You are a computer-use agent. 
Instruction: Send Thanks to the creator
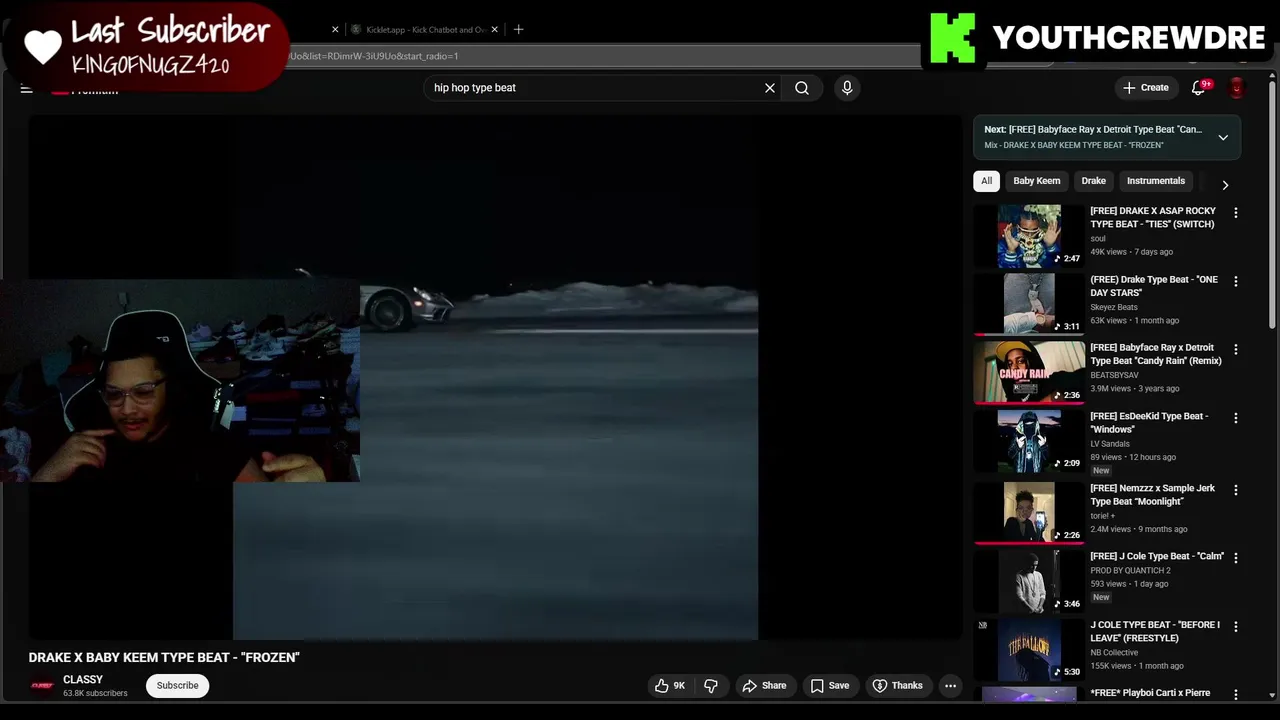click(x=898, y=685)
